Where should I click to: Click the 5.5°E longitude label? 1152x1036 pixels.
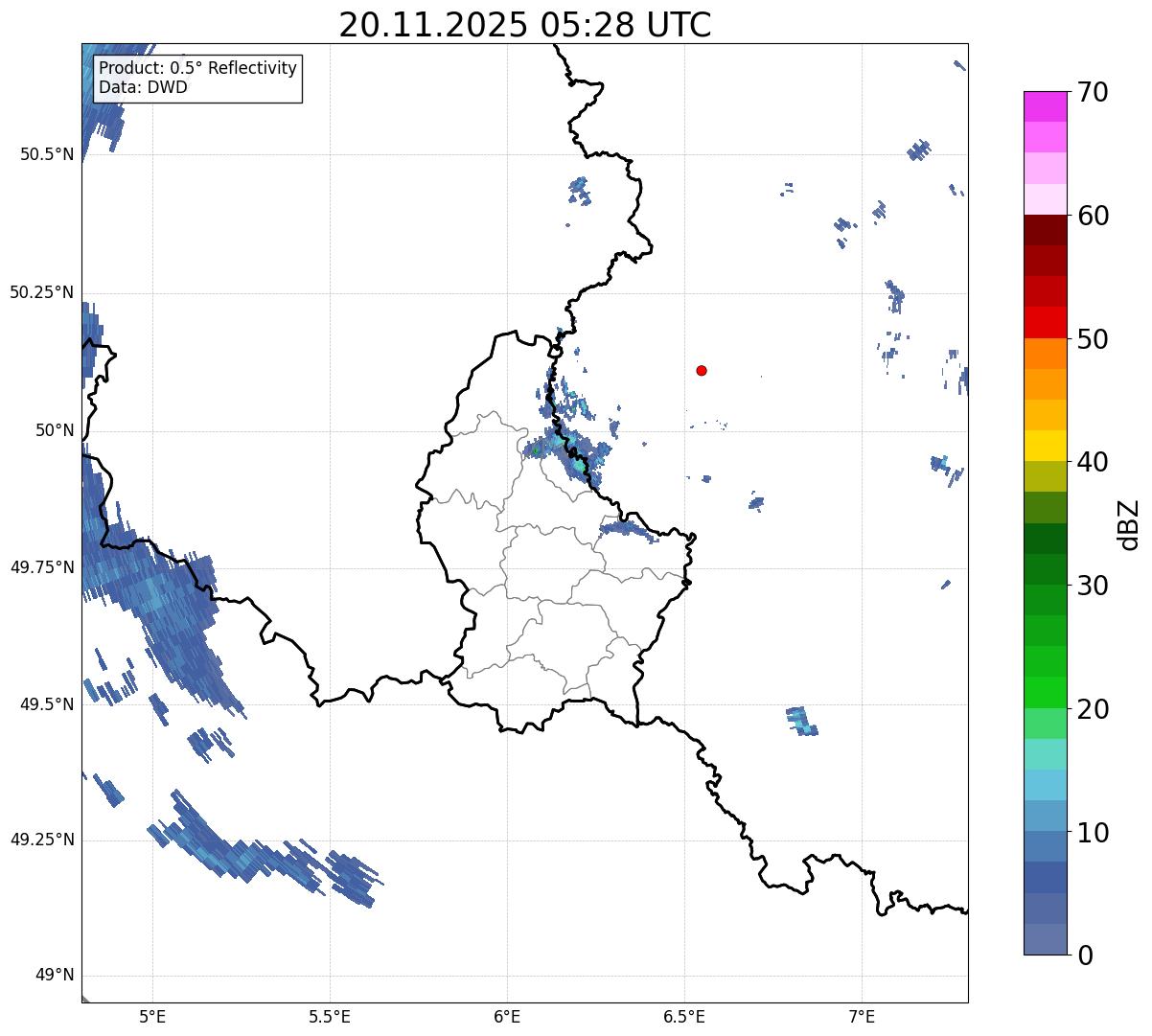tap(330, 1016)
